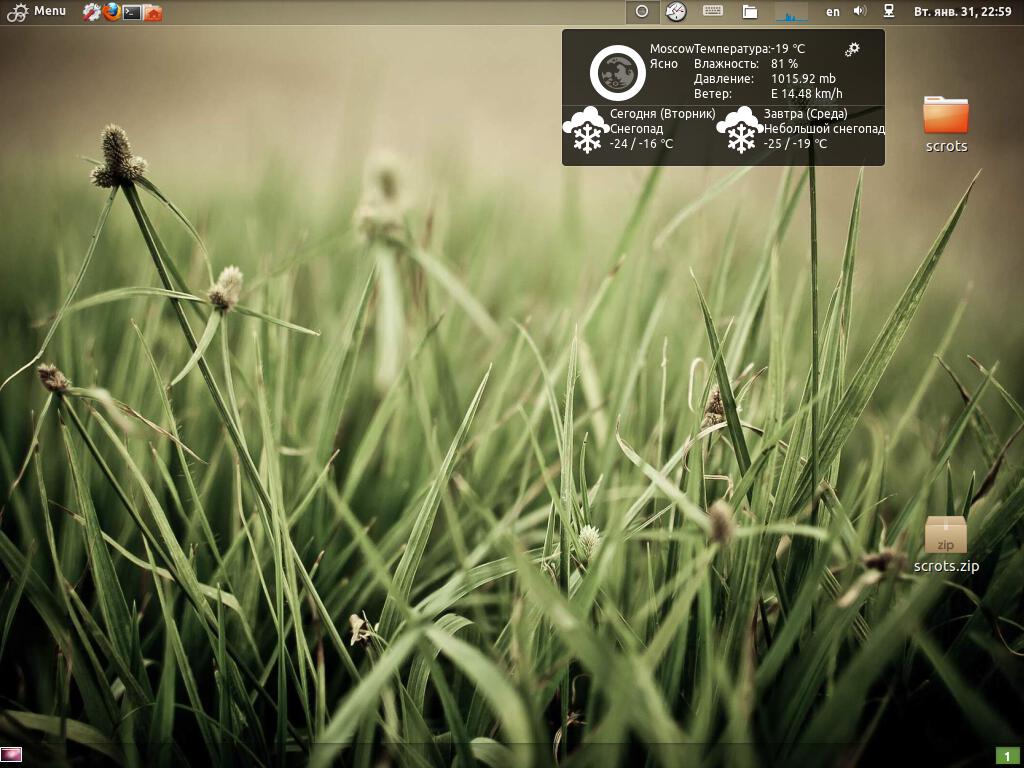This screenshot has width=1024, height=768.
Task: Click the clock dial applet icon
Action: (x=676, y=12)
